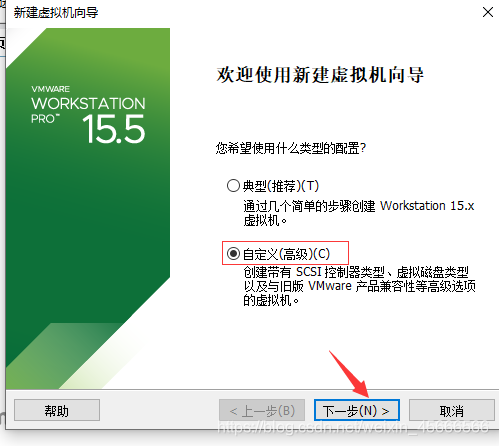Click the 下一步(N) > button

click(x=357, y=410)
